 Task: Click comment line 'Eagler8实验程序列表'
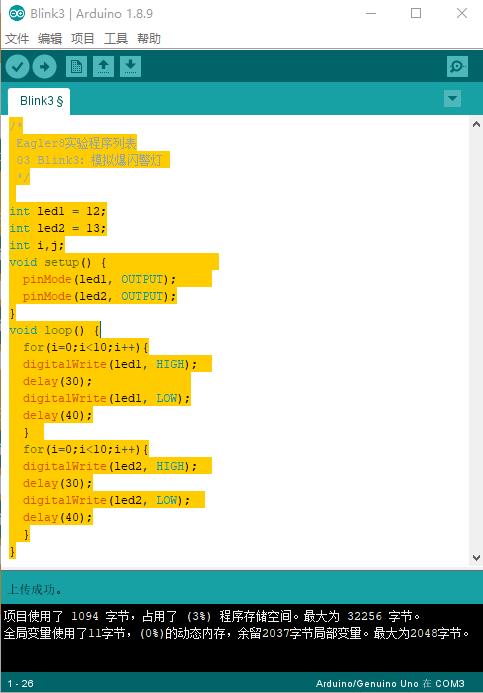76,143
